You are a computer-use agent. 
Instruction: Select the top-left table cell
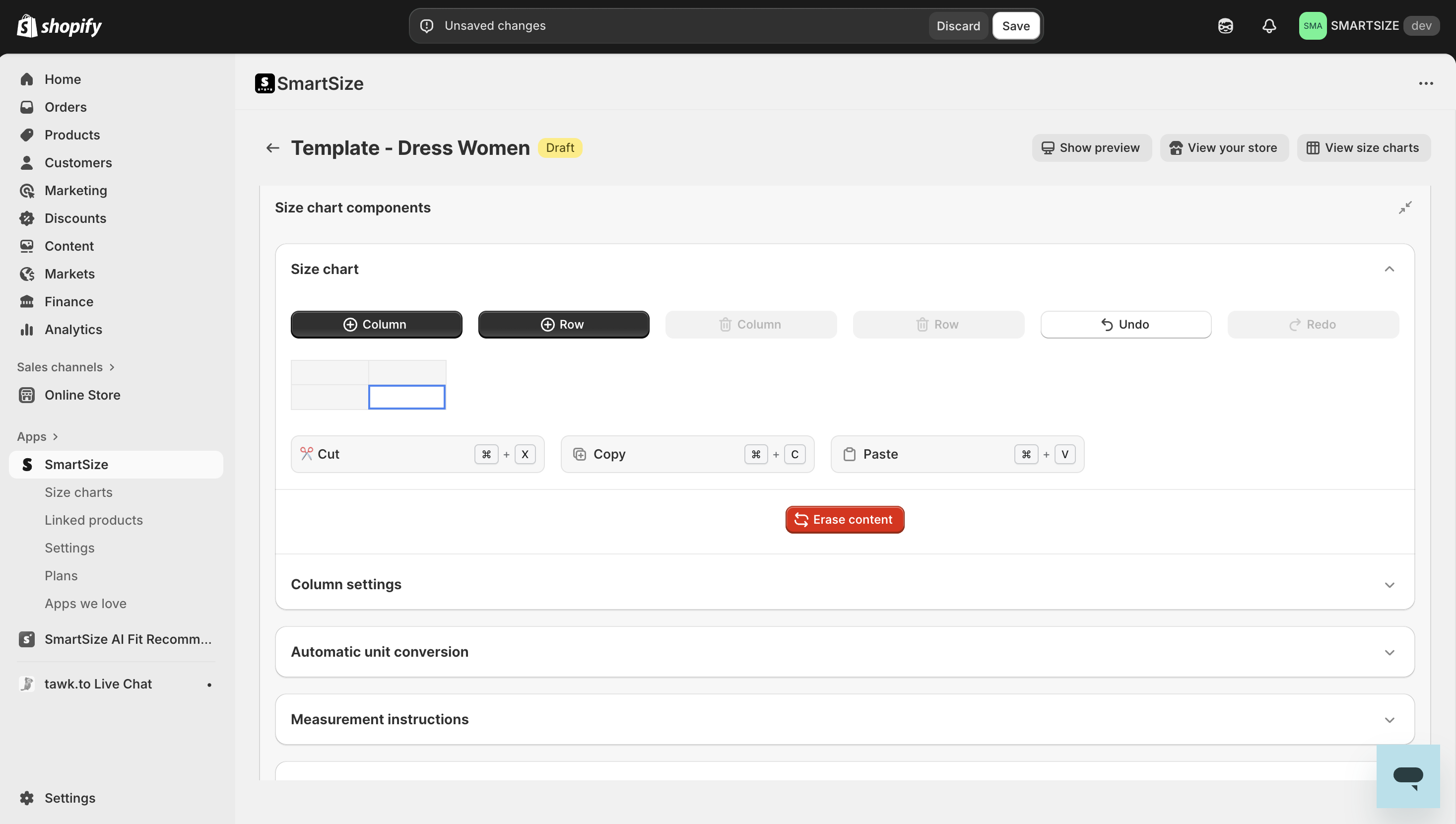tap(329, 372)
